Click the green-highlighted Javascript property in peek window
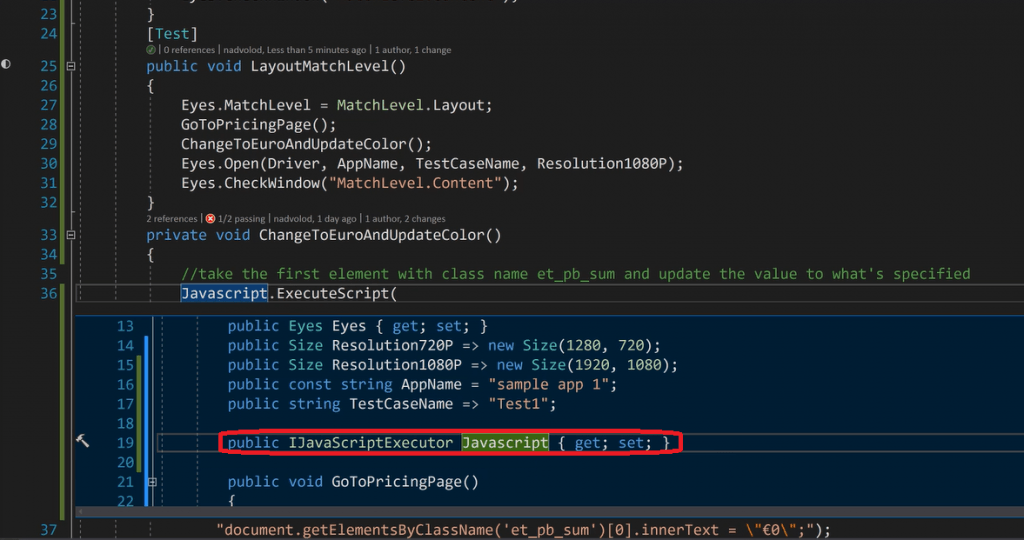 point(505,442)
